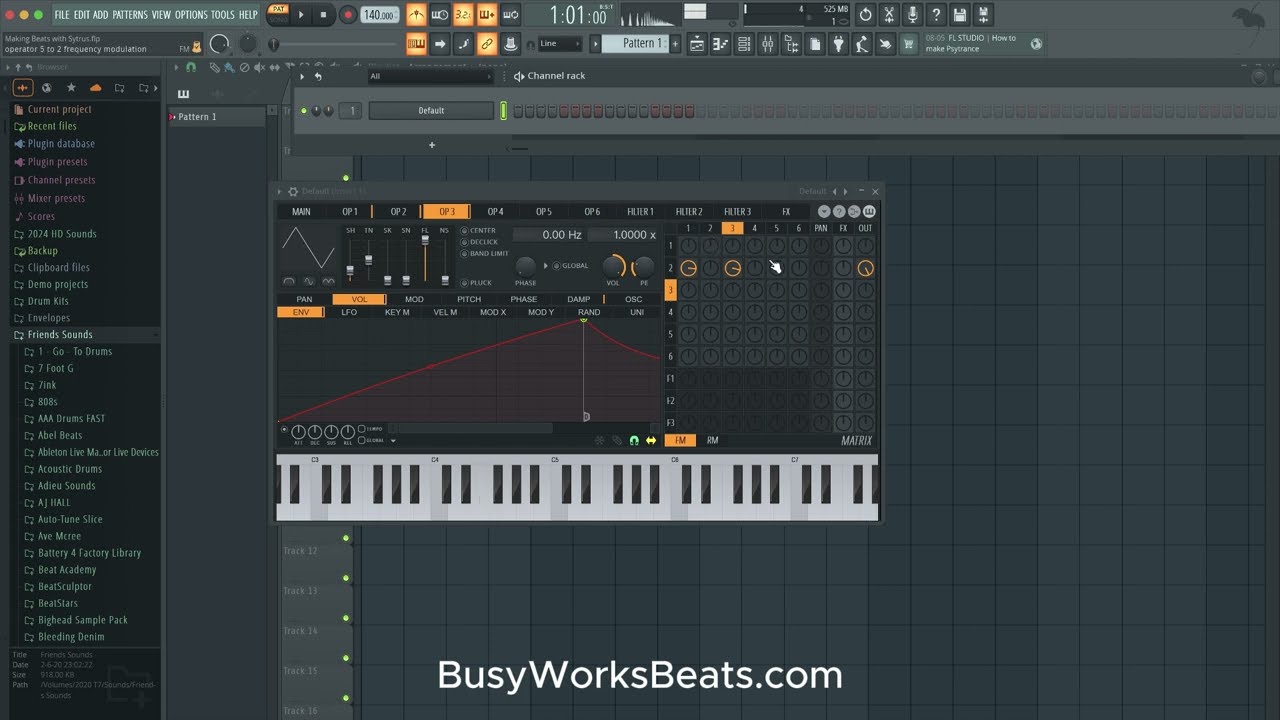Select the LFO editor tab
The height and width of the screenshot is (720, 1280).
coord(349,312)
